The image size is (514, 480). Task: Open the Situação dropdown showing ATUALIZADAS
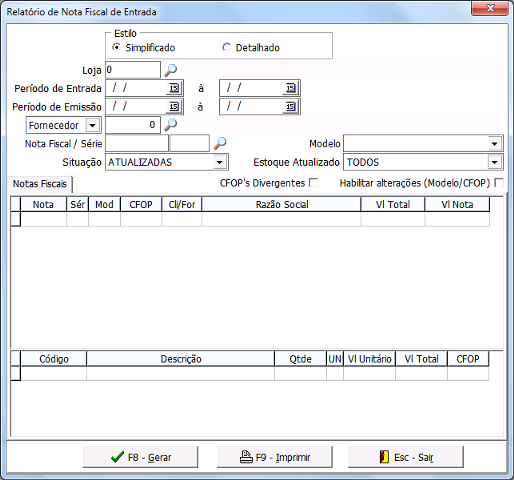(219, 162)
